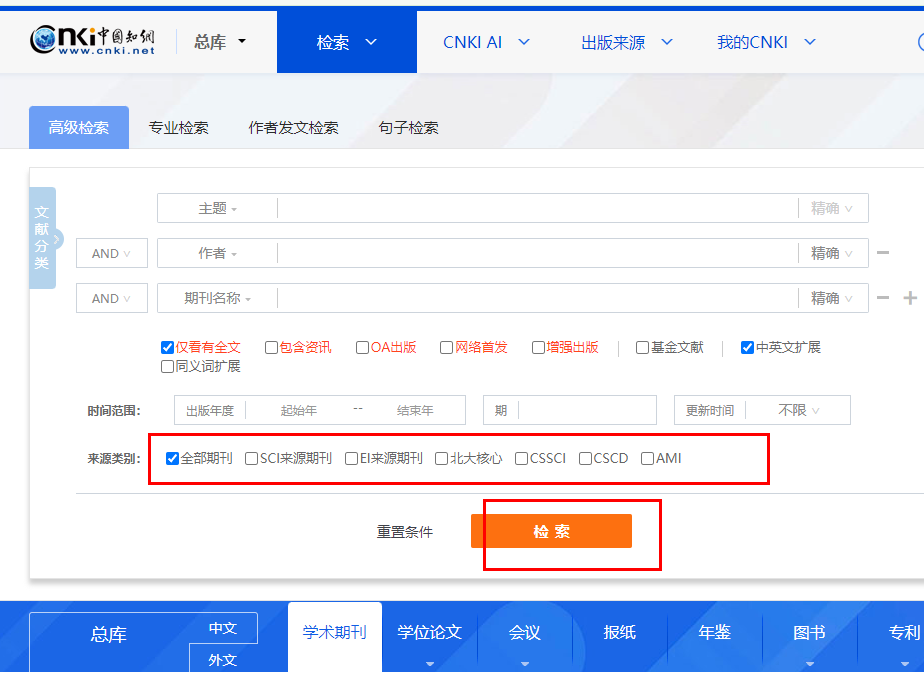The image size is (924, 674).
Task: Switch to the 专业检索 tab
Action: click(x=178, y=127)
